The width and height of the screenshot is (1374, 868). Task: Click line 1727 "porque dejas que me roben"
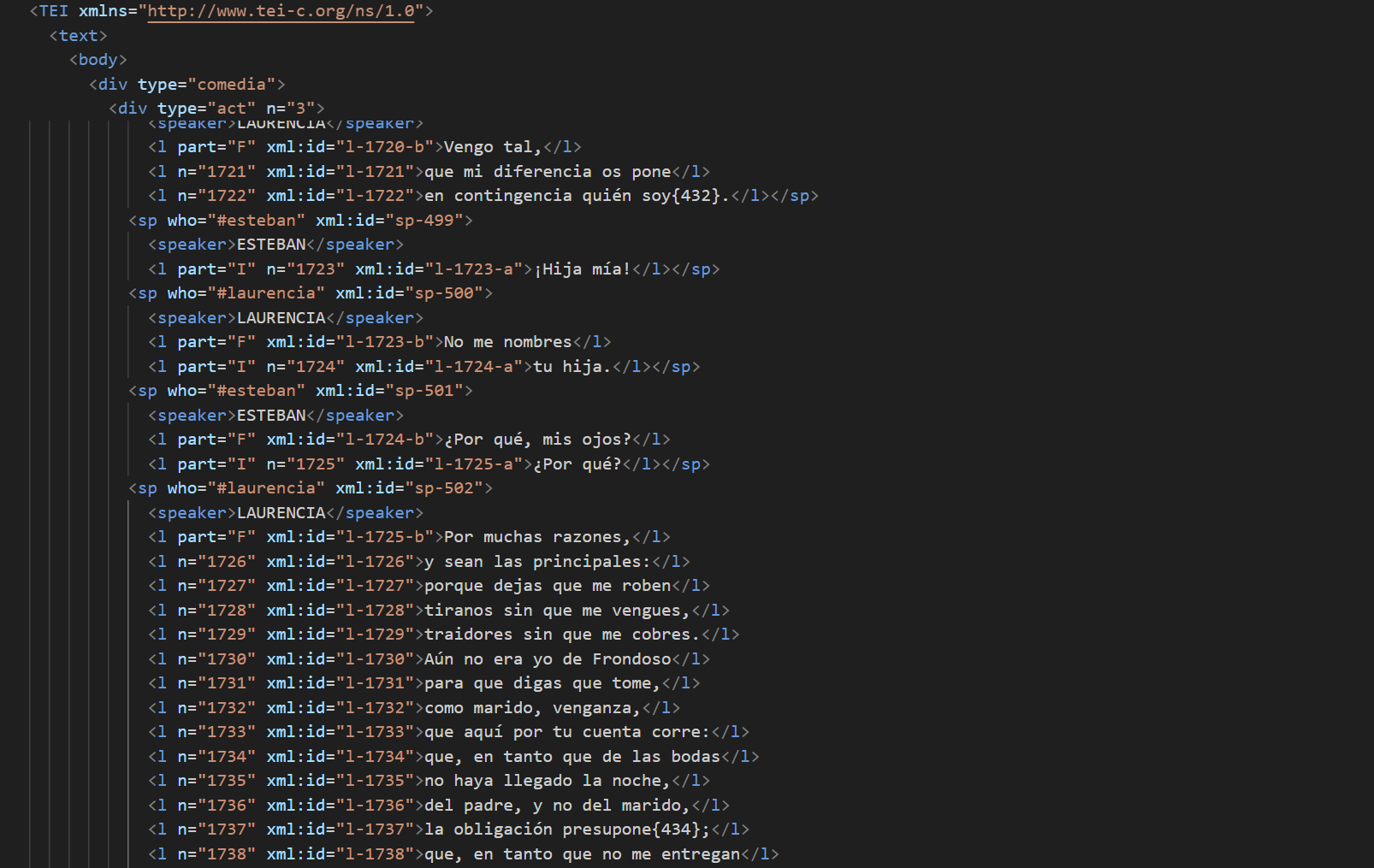point(429,586)
